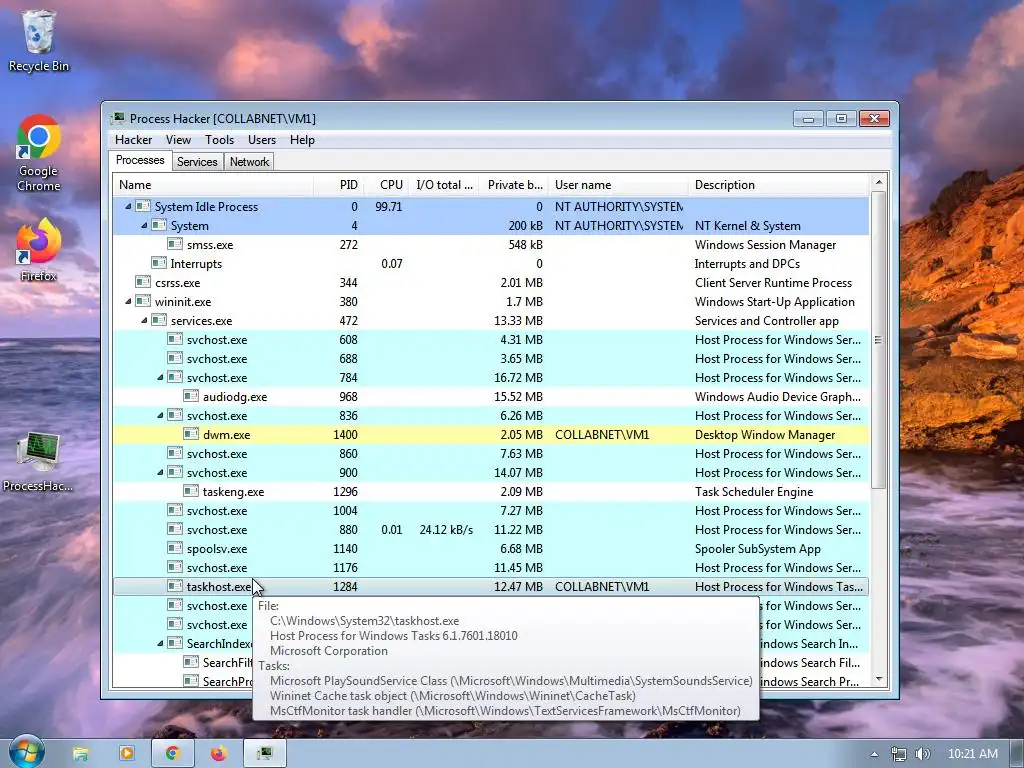Image resolution: width=1024 pixels, height=768 pixels.
Task: Click icon of svchost.exe PID 608
Action: tap(174, 339)
